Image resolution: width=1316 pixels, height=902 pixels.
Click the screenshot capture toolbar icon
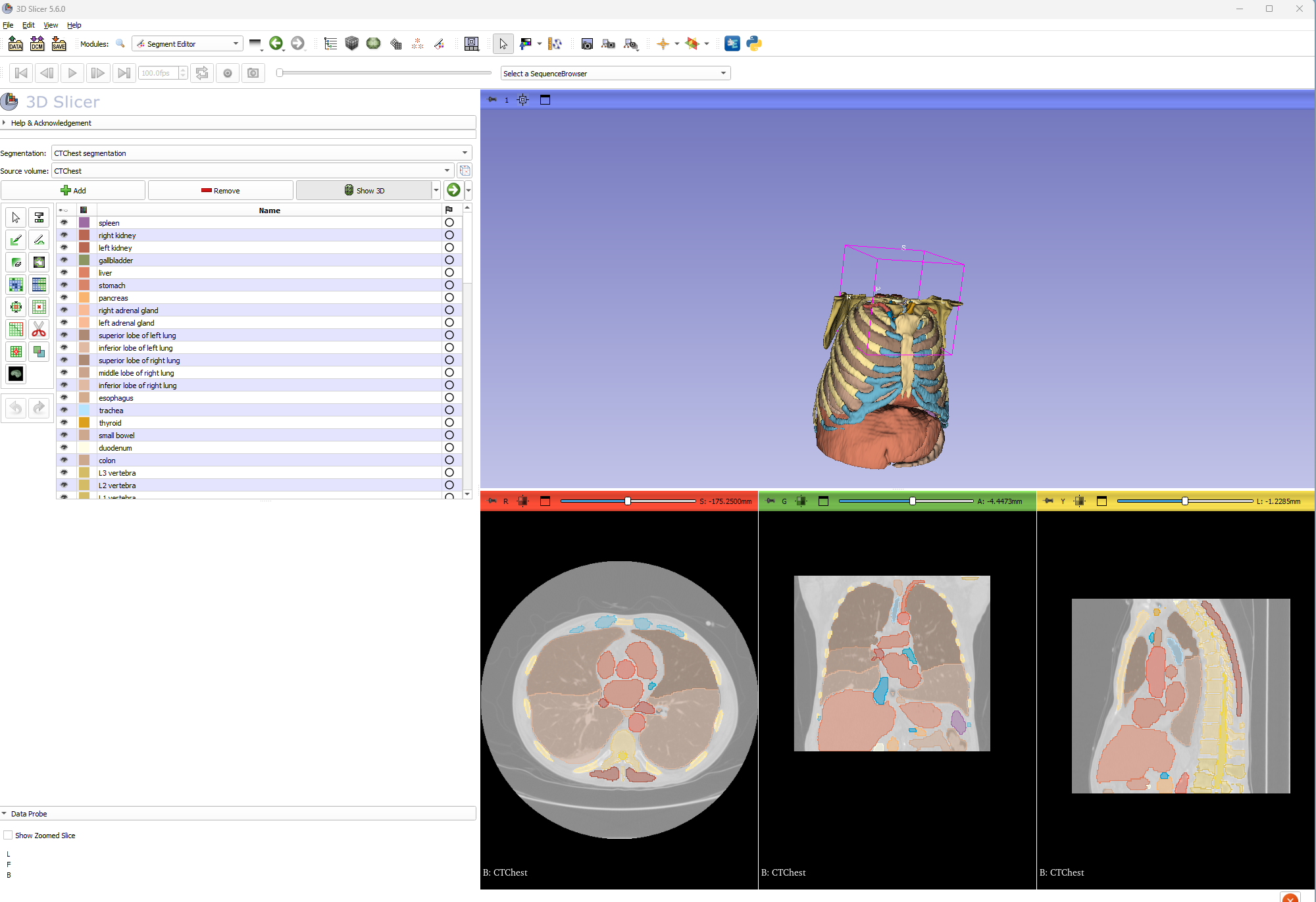[587, 43]
